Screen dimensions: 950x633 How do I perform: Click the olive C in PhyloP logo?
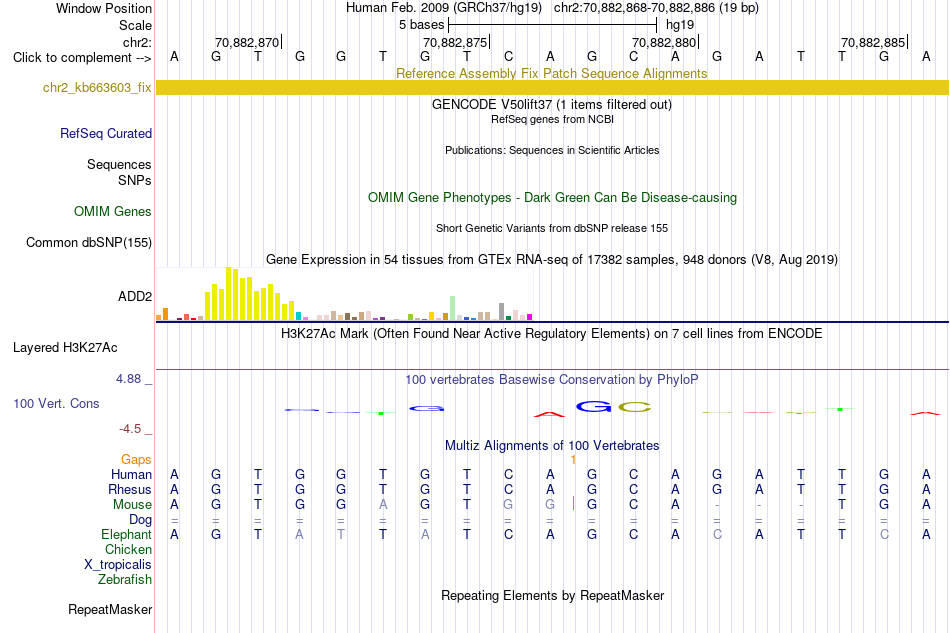click(634, 407)
